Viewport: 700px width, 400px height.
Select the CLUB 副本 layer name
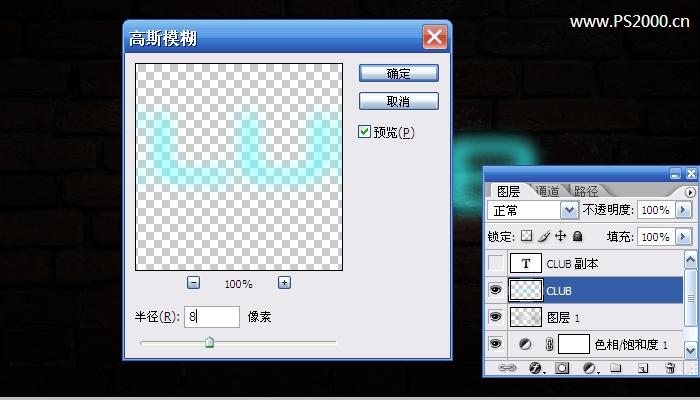(x=572, y=264)
